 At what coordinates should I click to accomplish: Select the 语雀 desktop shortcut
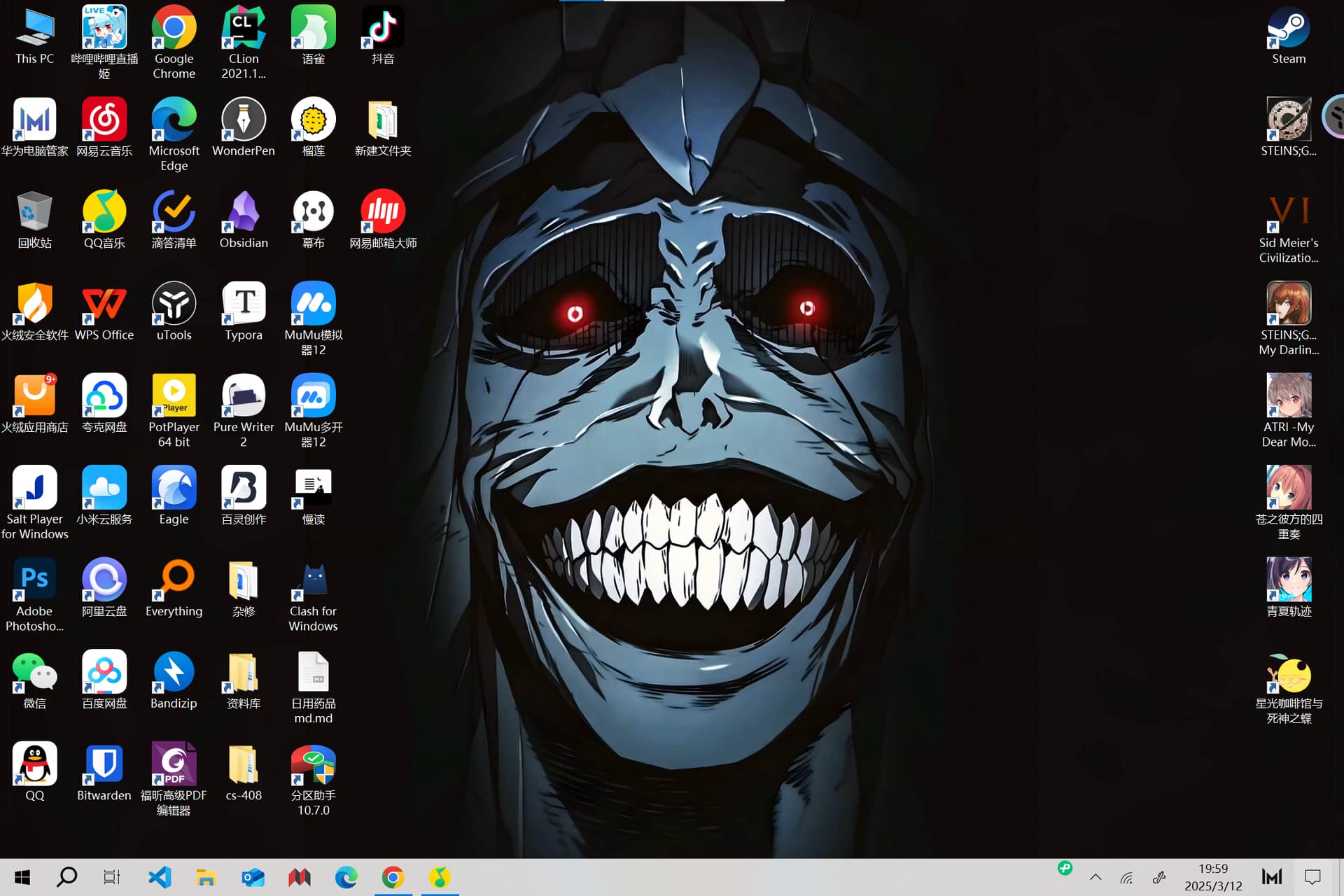(313, 36)
